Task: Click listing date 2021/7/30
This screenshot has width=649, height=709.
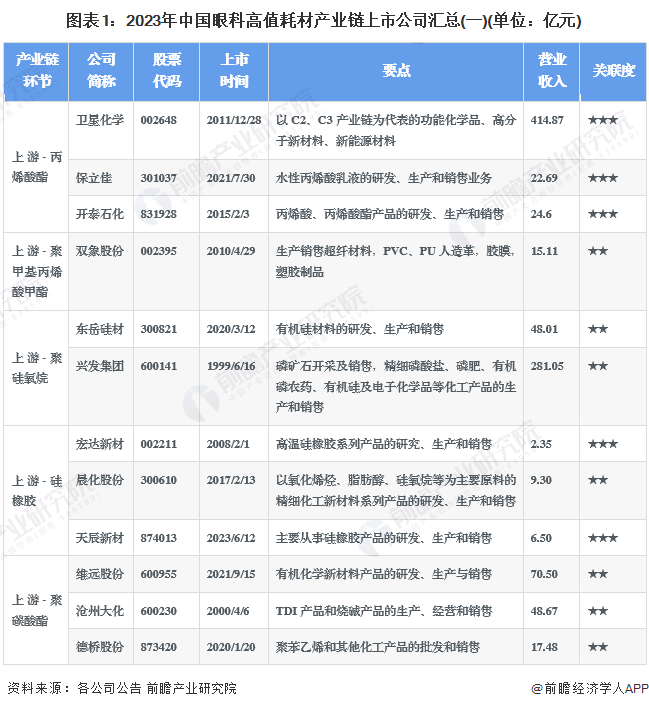Action: click(231, 178)
